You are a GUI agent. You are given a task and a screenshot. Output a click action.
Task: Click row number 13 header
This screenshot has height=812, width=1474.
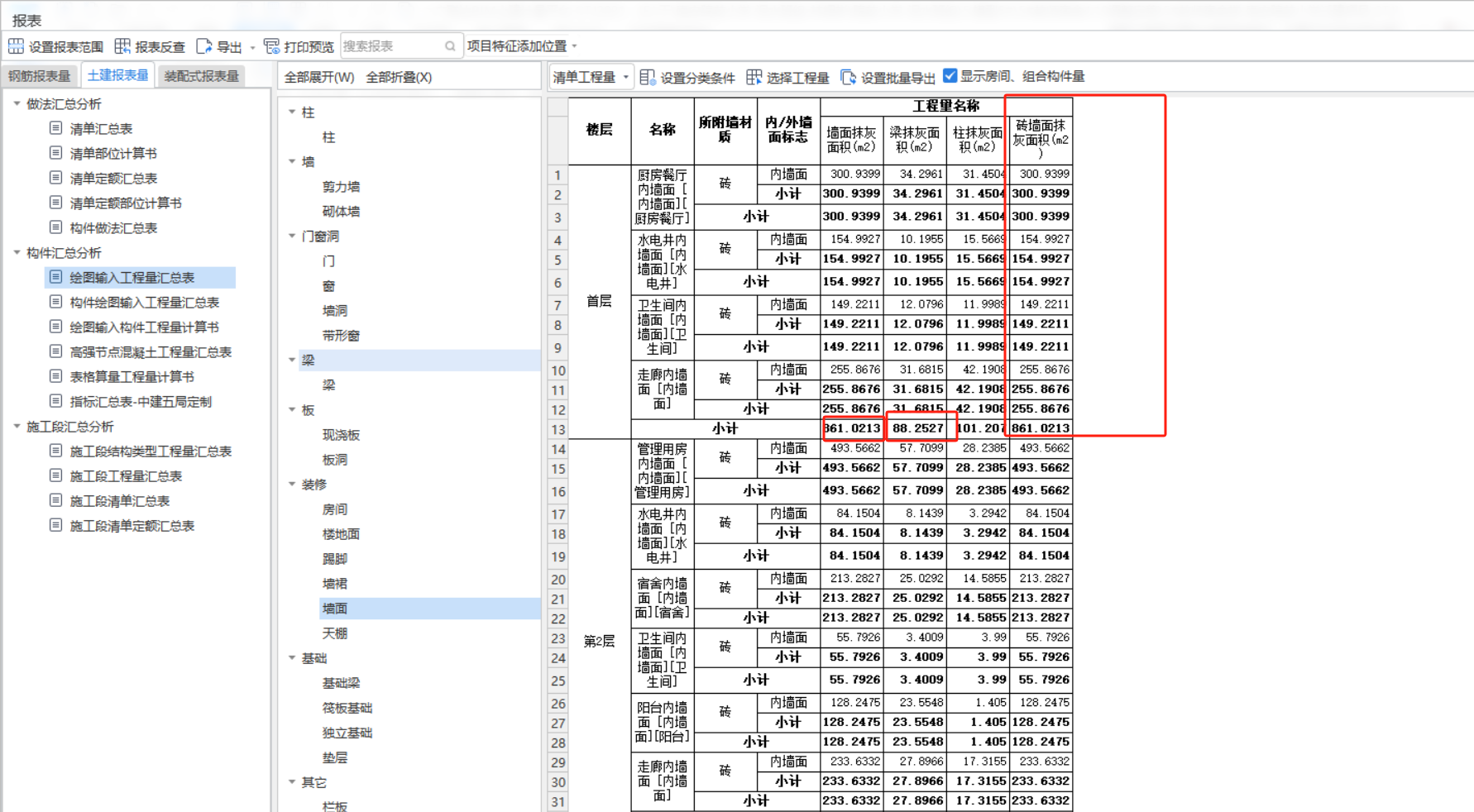558,429
